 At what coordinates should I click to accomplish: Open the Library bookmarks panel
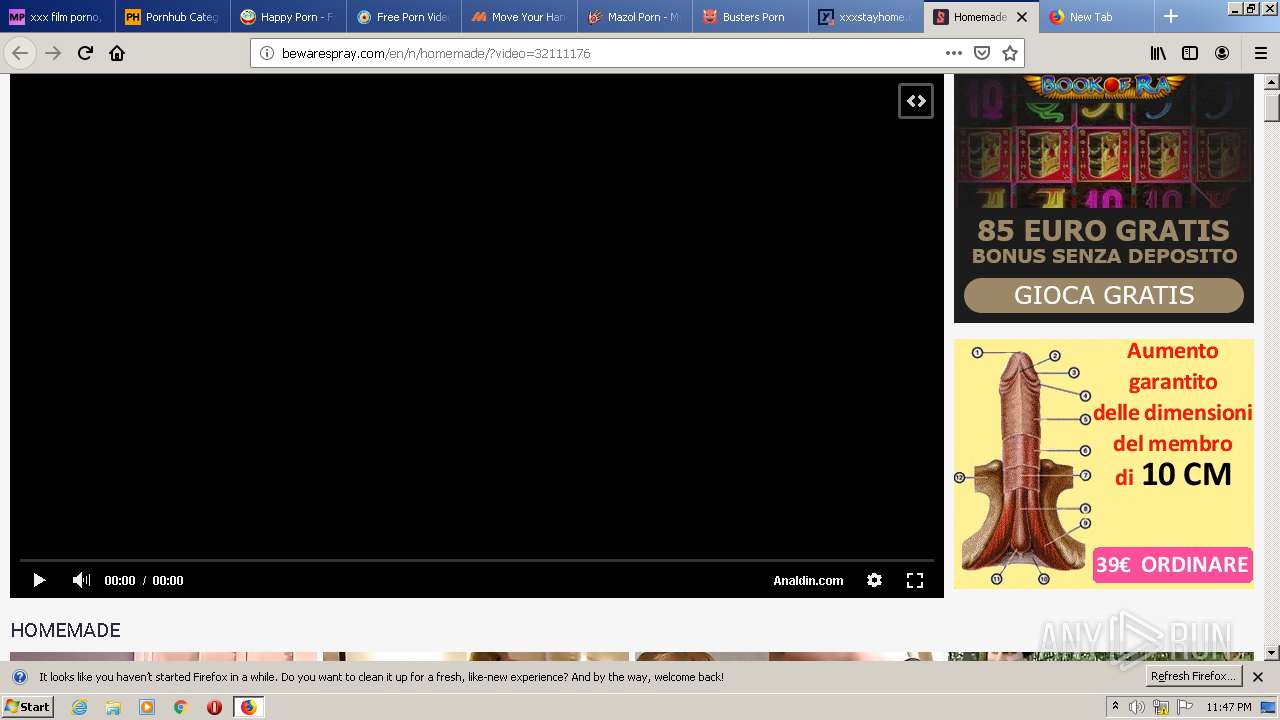pyautogui.click(x=1158, y=53)
